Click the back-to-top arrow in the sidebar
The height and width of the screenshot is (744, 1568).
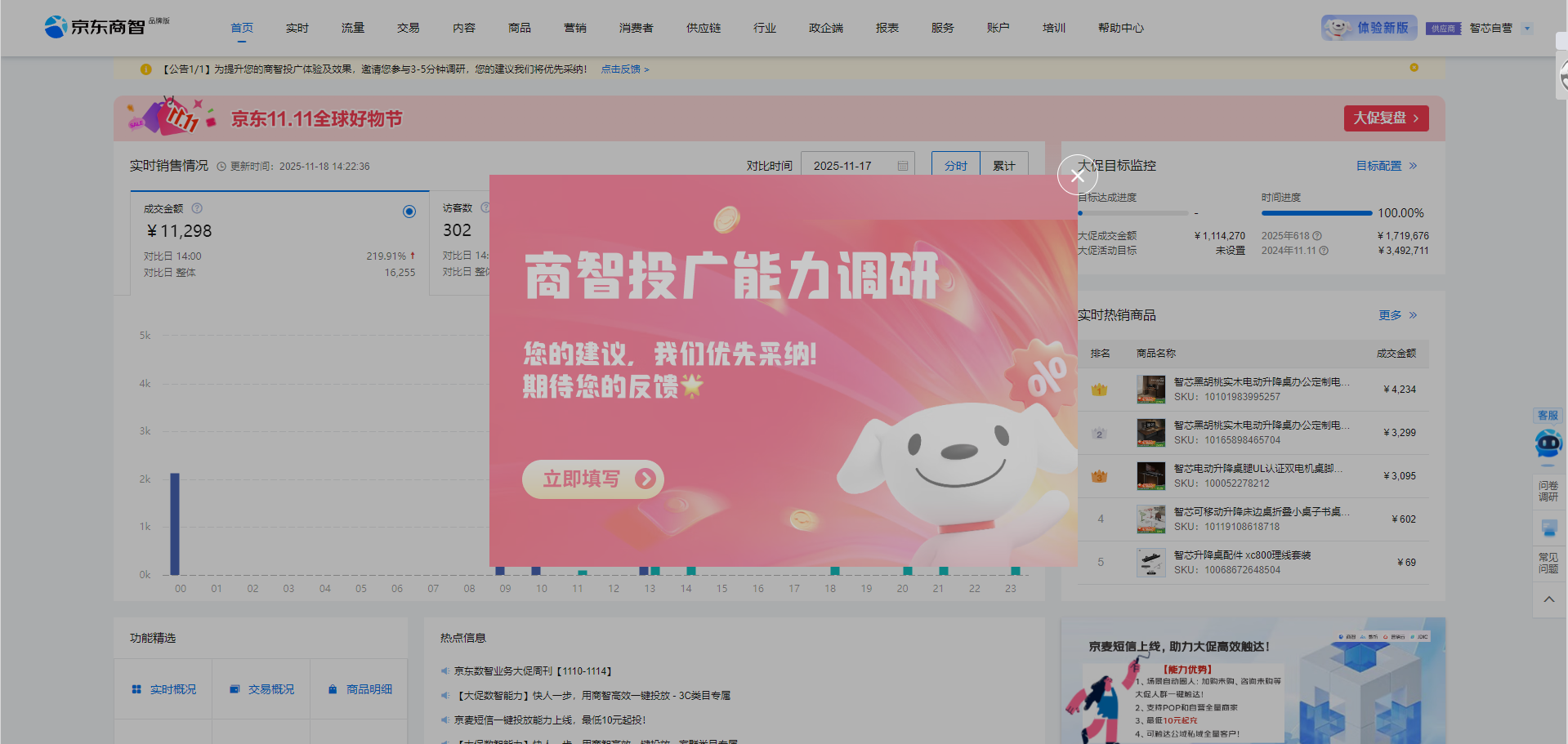click(x=1549, y=599)
